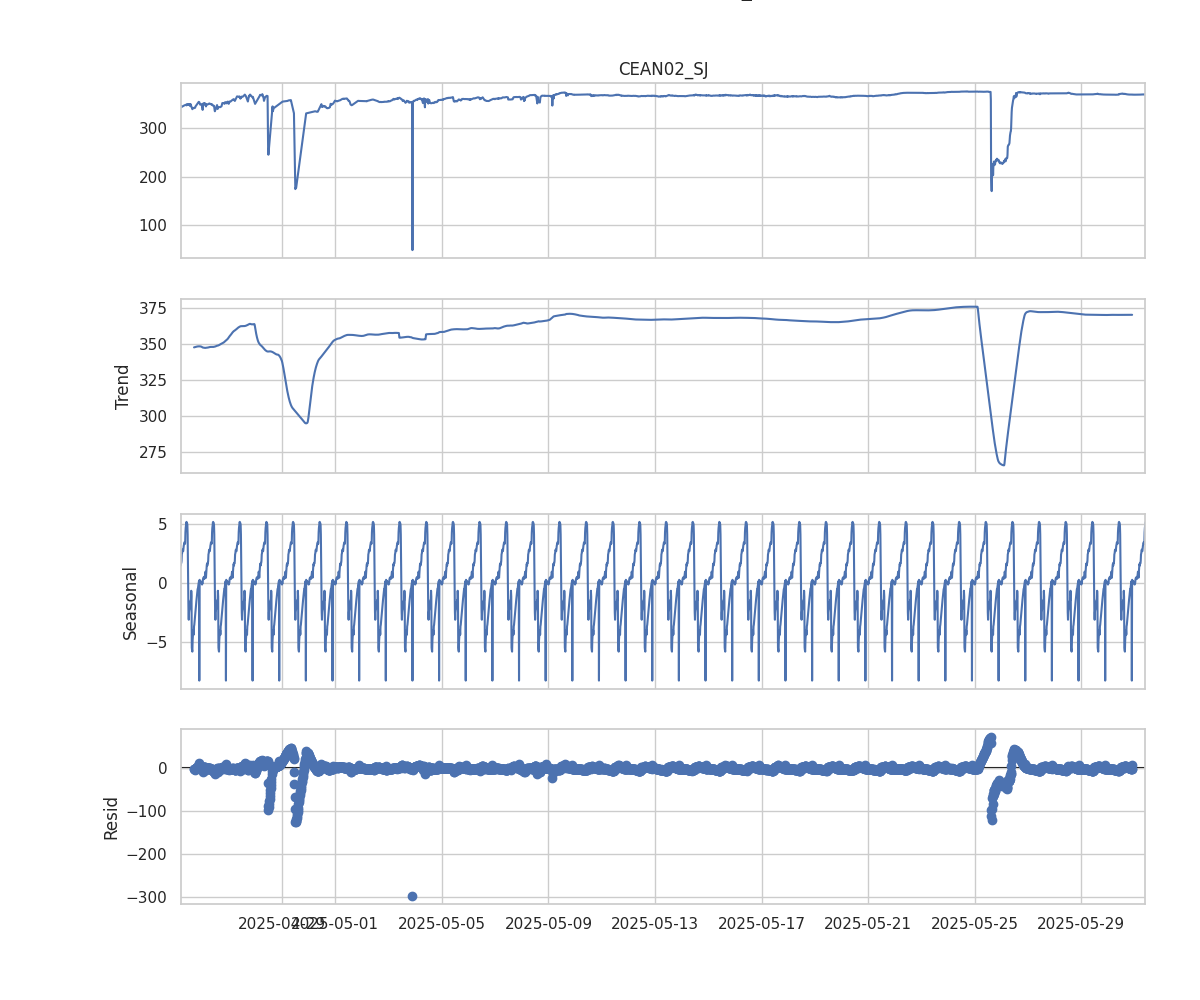This screenshot has width=1200, height=1000.
Task: Click the bottom of the deepest spike in the top chart
Action: coord(412,249)
